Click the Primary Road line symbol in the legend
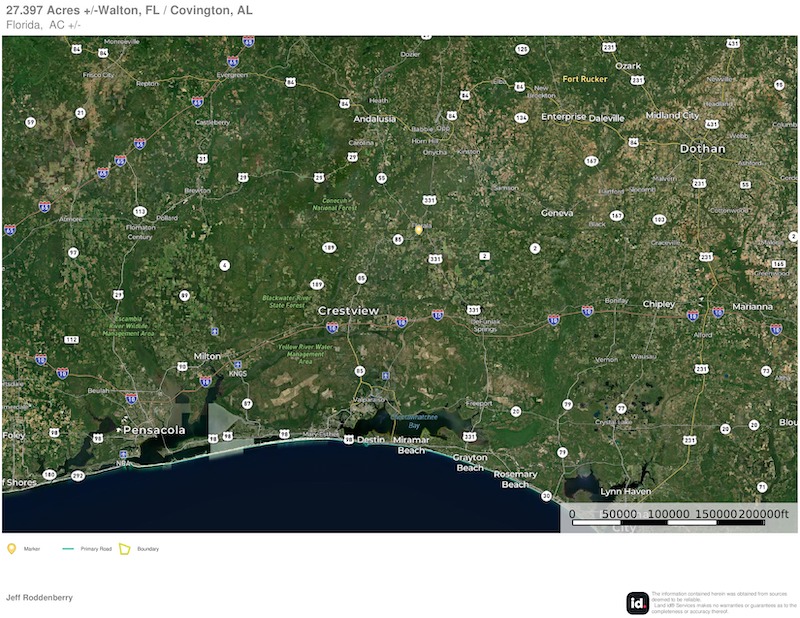This screenshot has width=800, height=618. [68, 549]
